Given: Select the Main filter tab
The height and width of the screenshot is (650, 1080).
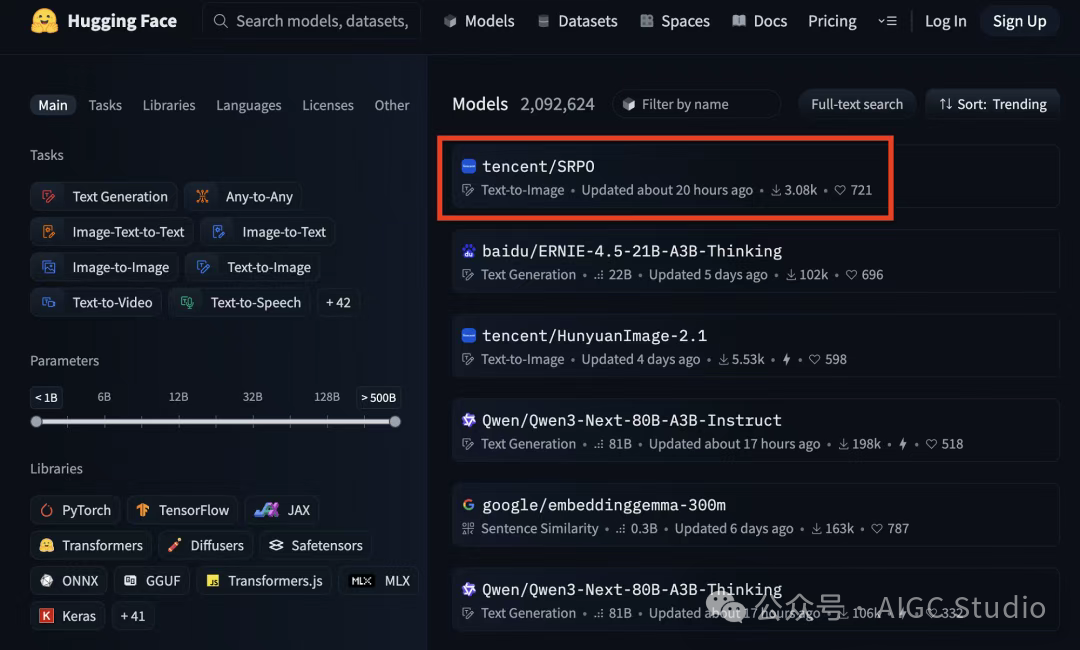Looking at the screenshot, I should 52,105.
